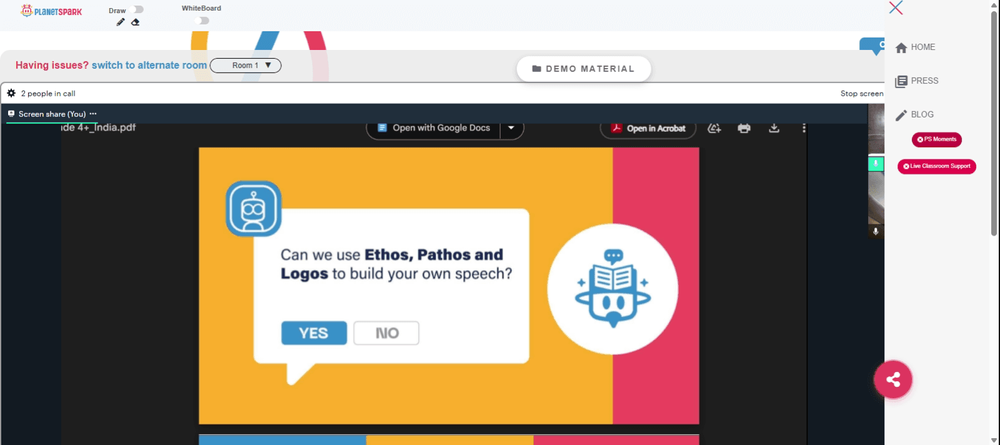
Task: Select the pencil draw tool
Action: tap(121, 22)
